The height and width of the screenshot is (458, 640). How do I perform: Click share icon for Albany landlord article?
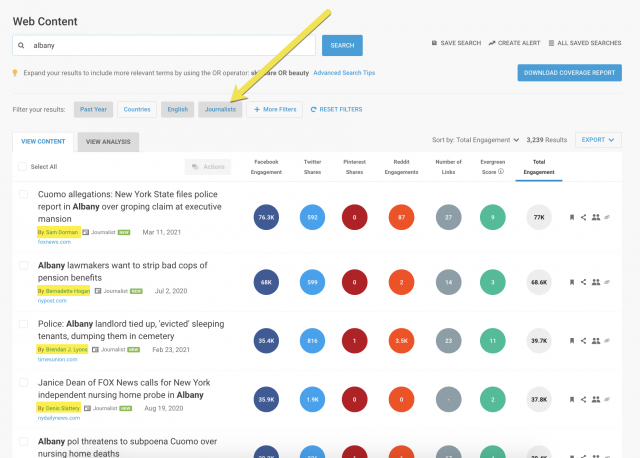click(583, 341)
